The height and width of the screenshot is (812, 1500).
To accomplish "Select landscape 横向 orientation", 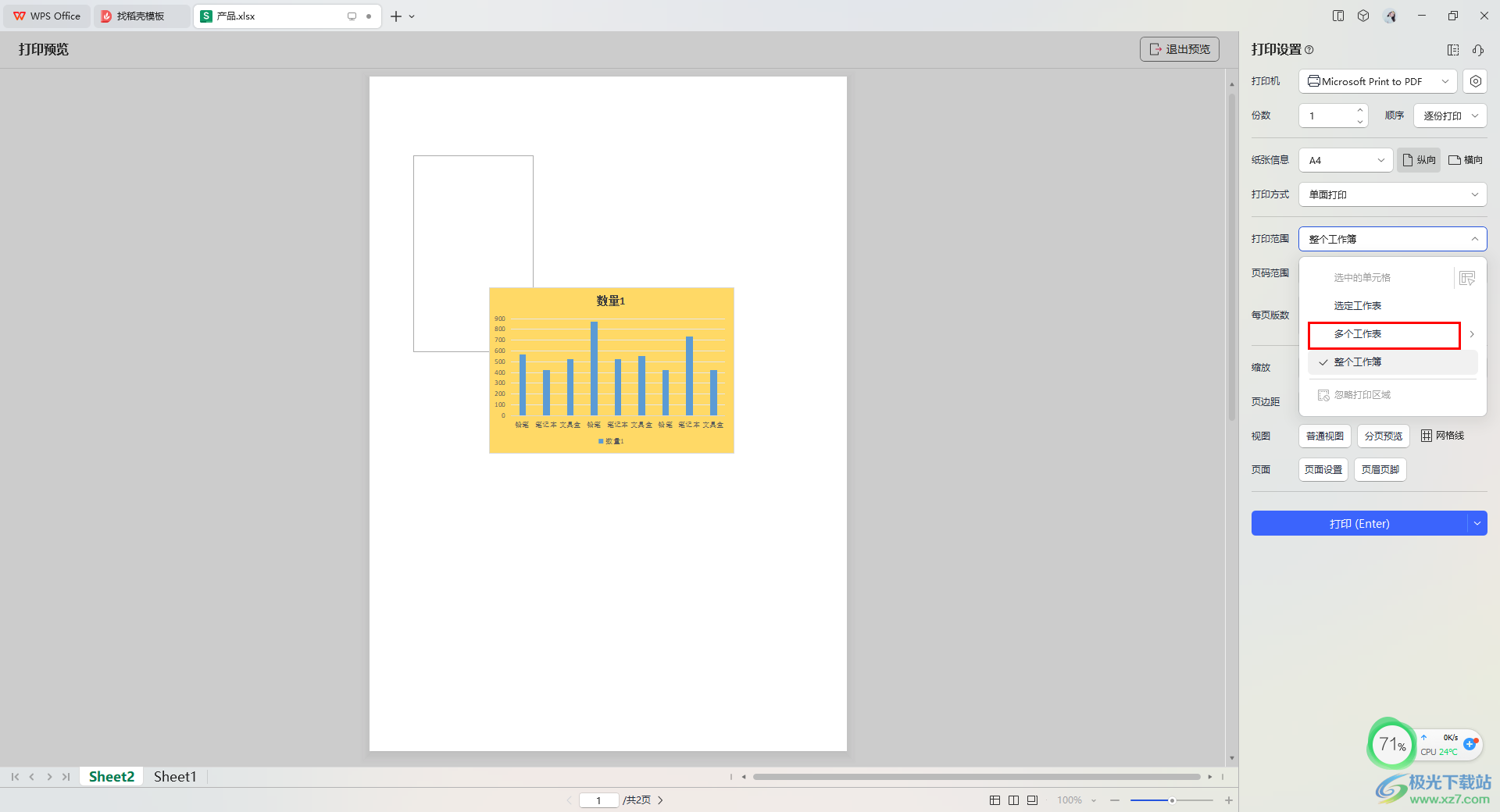I will click(1466, 160).
